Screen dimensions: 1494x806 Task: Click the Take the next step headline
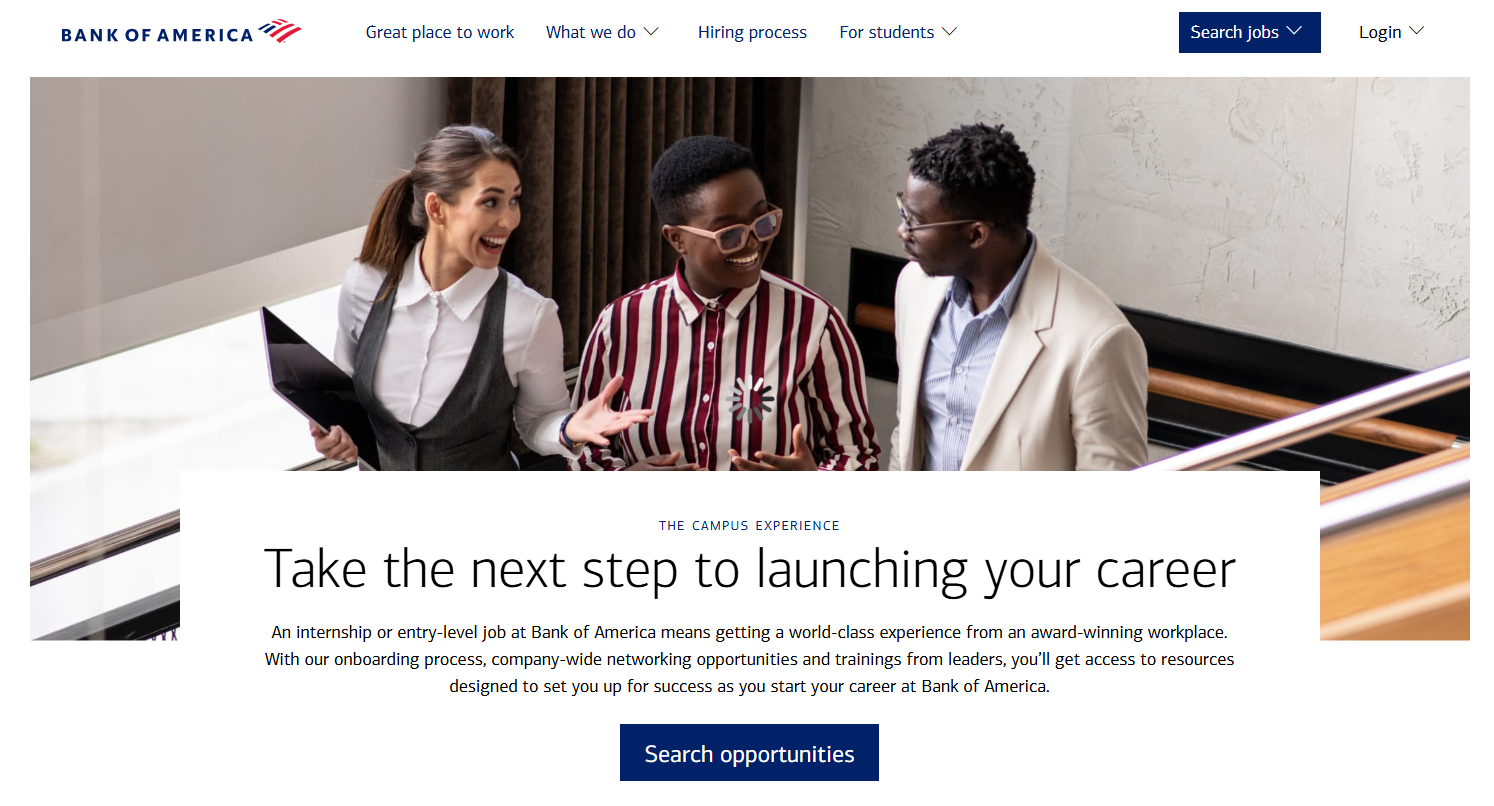pyautogui.click(x=749, y=570)
